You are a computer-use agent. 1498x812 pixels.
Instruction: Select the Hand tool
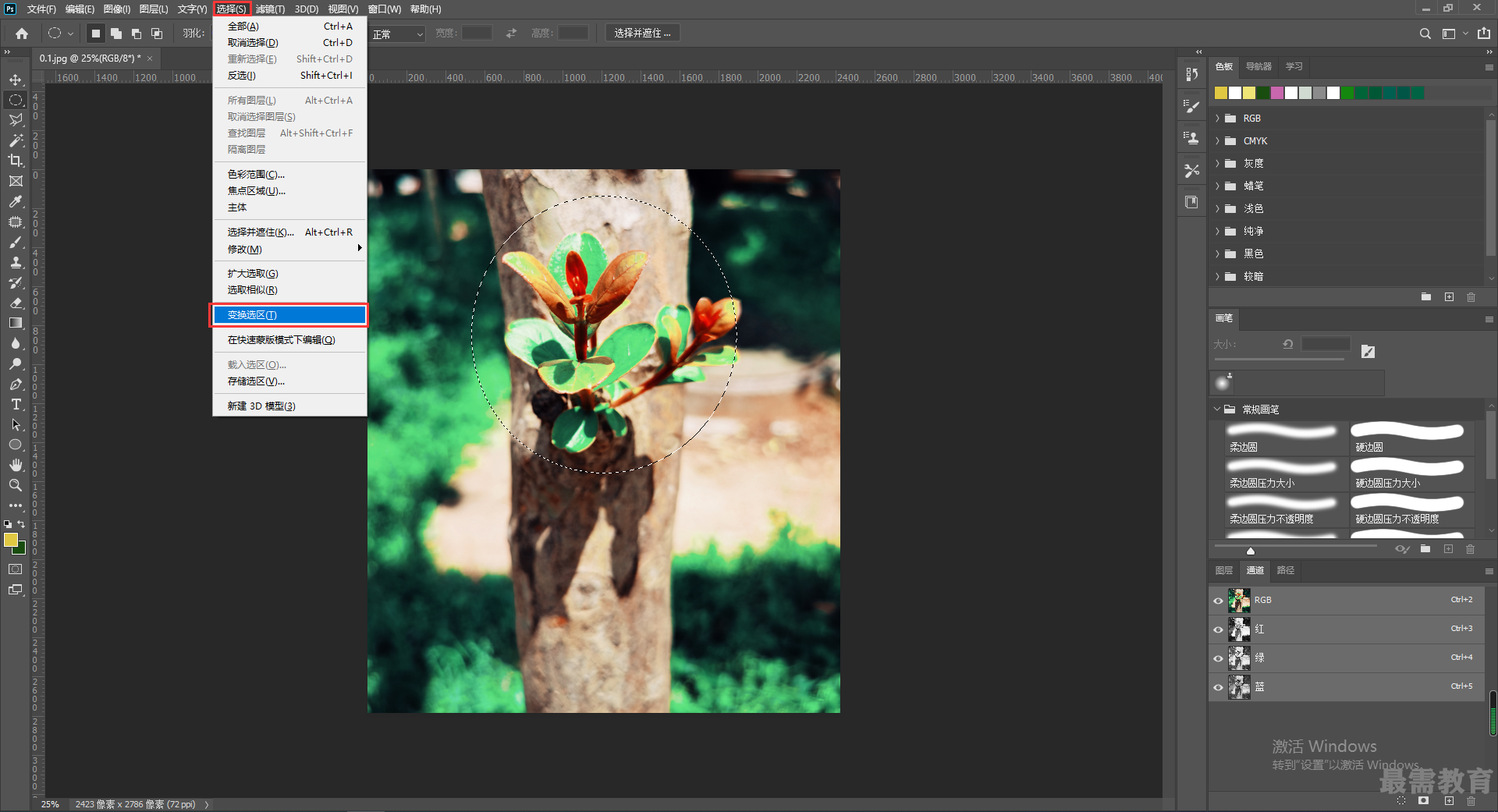16,465
